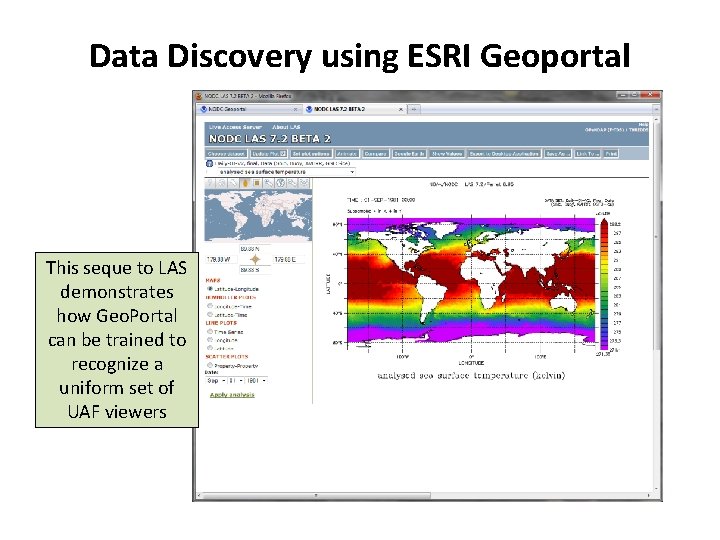Viewport: 720px width, 540px height.
Task: Select the Property-Property scatter plot option
Action: click(x=210, y=366)
